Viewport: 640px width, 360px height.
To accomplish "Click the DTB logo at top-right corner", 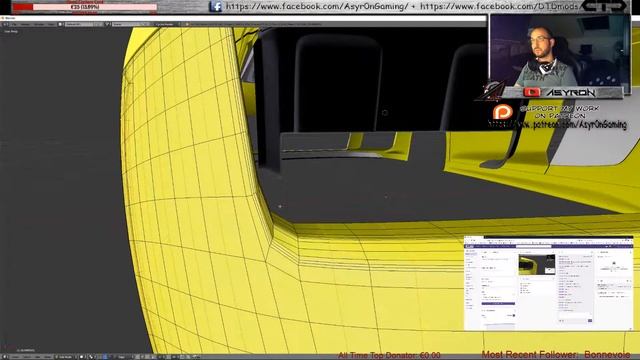I will click(x=604, y=6).
